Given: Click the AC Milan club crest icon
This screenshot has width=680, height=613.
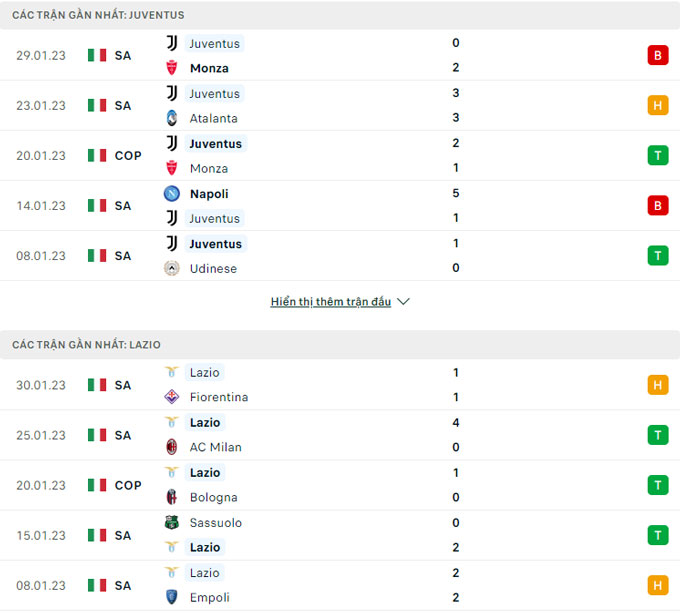Looking at the screenshot, I should 172,447.
